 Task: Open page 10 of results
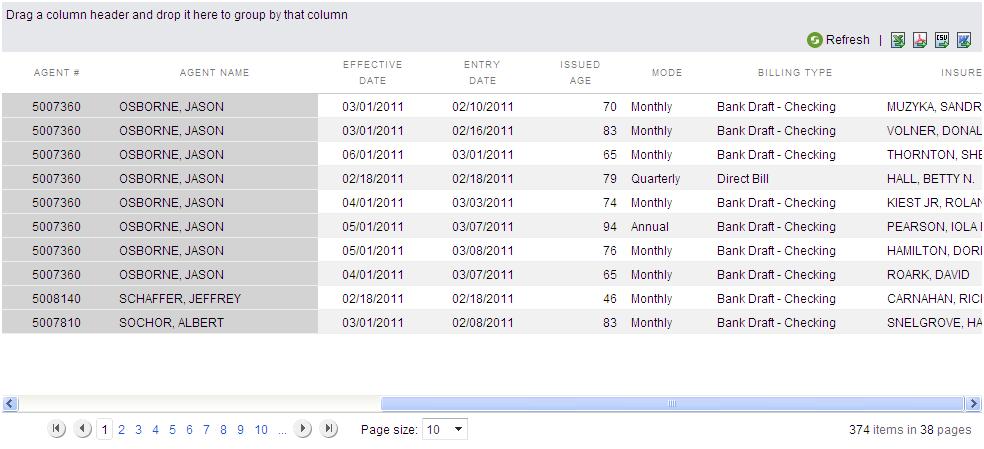point(261,430)
